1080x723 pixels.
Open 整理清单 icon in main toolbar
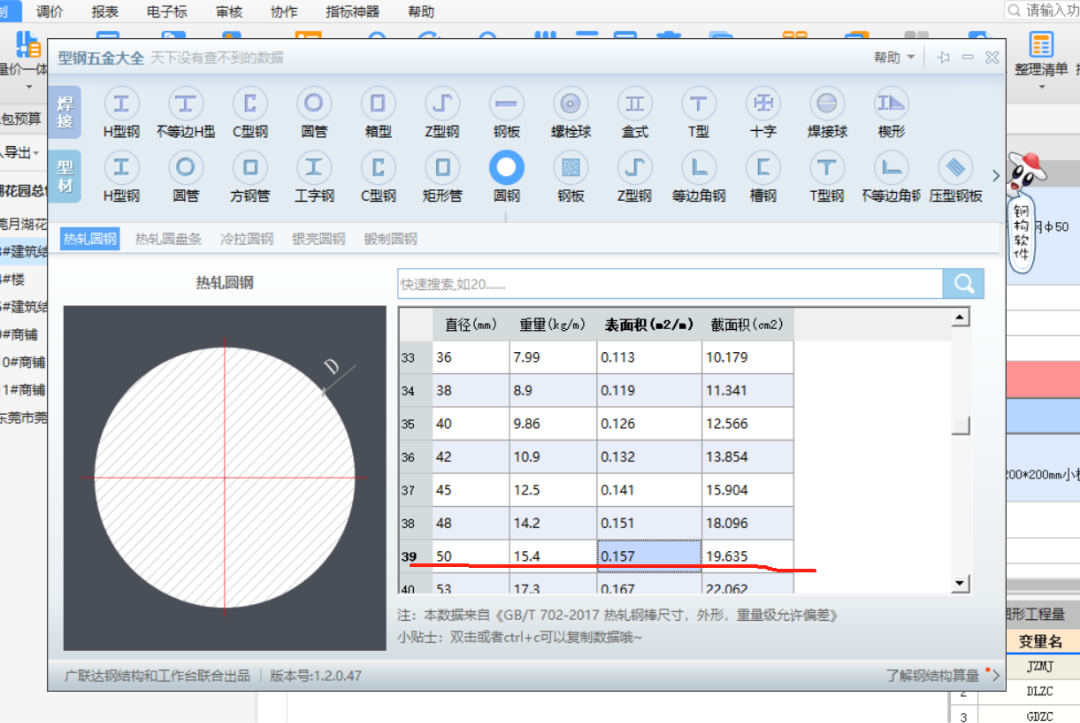(1041, 45)
